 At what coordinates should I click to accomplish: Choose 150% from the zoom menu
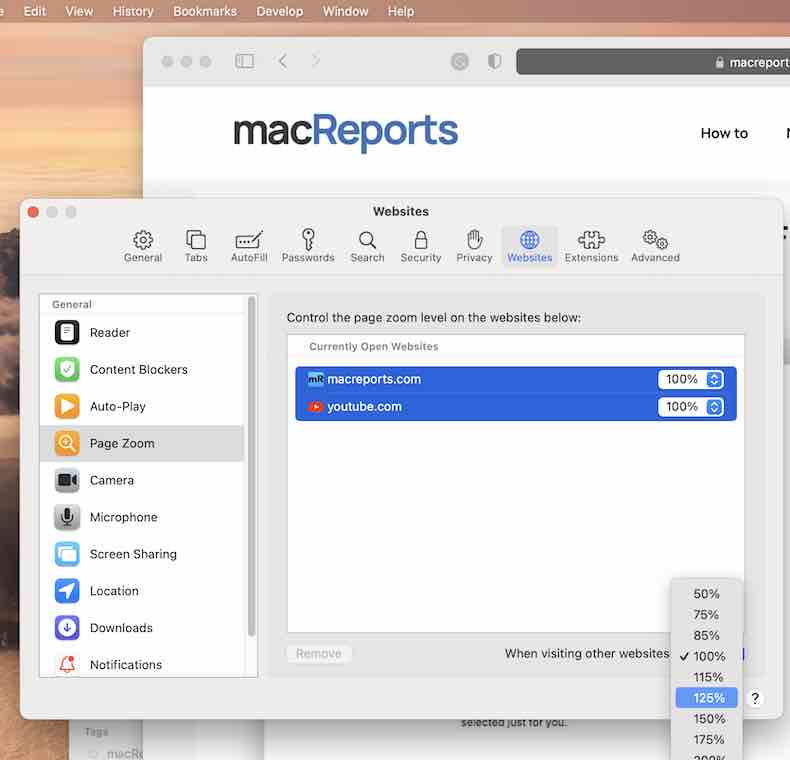click(x=706, y=719)
